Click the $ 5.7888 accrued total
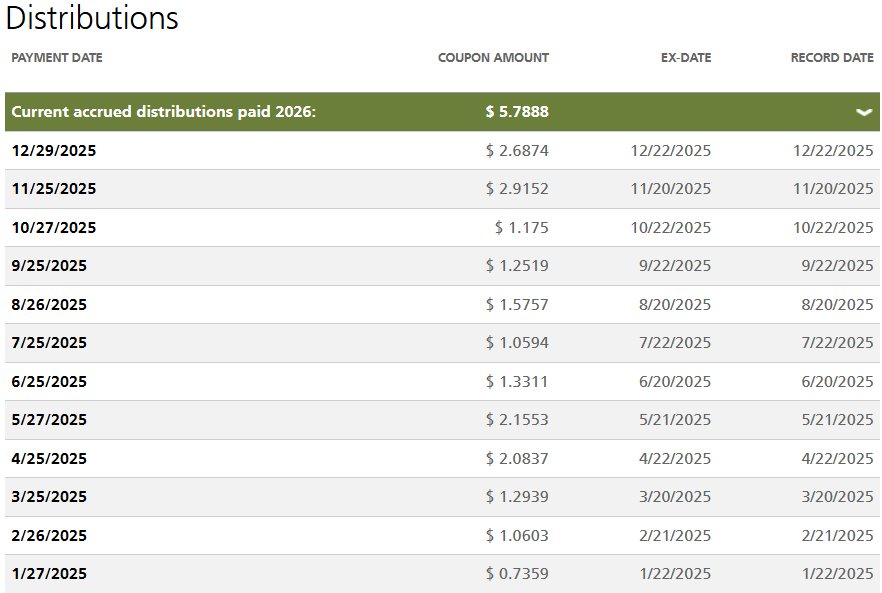The height and width of the screenshot is (593, 882). [517, 112]
